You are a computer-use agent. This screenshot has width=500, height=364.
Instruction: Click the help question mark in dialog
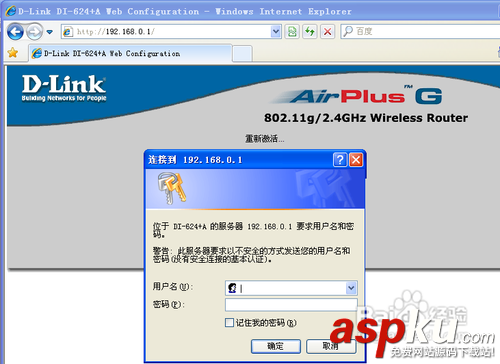click(340, 160)
